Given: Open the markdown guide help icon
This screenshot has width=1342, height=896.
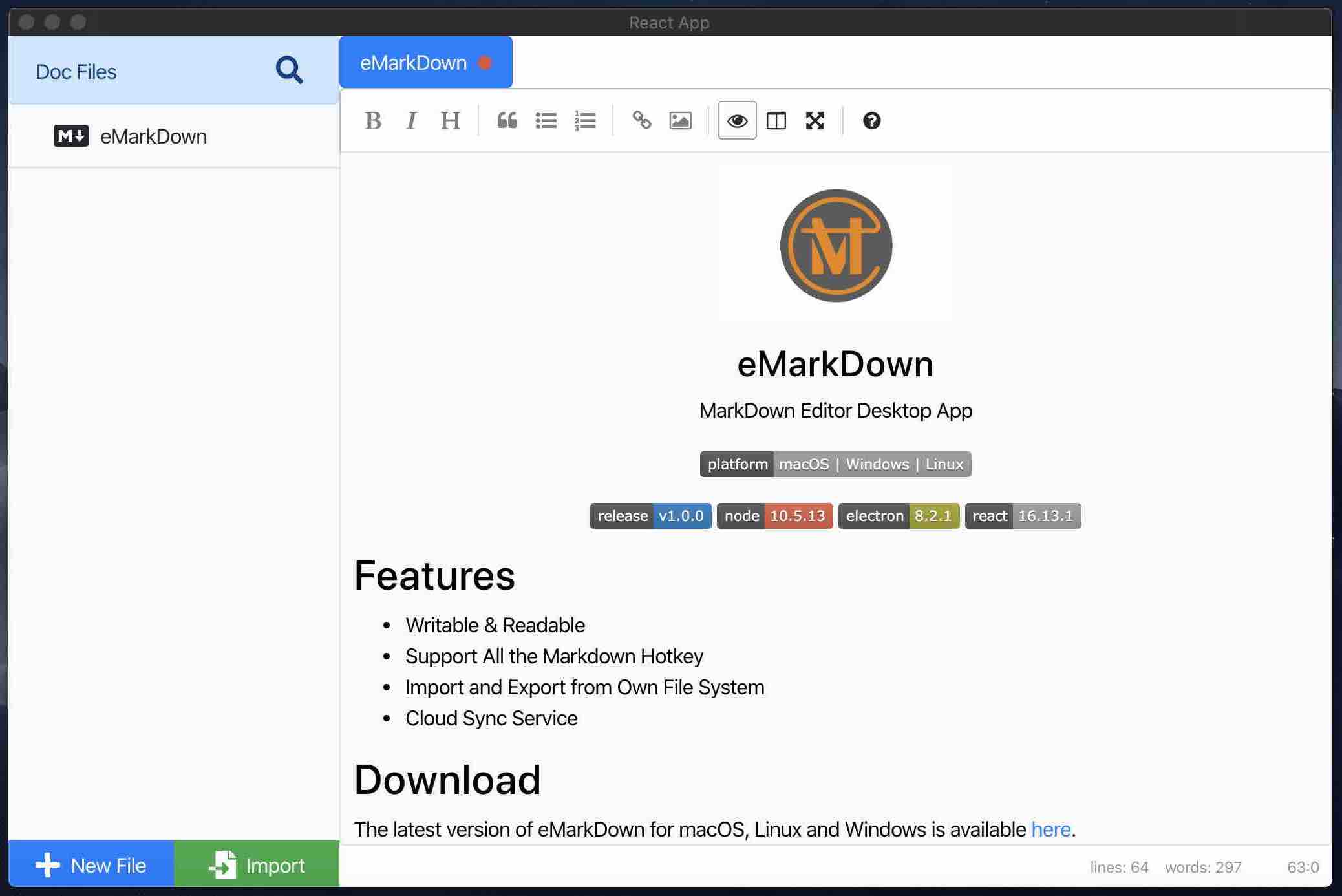Looking at the screenshot, I should pyautogui.click(x=872, y=121).
